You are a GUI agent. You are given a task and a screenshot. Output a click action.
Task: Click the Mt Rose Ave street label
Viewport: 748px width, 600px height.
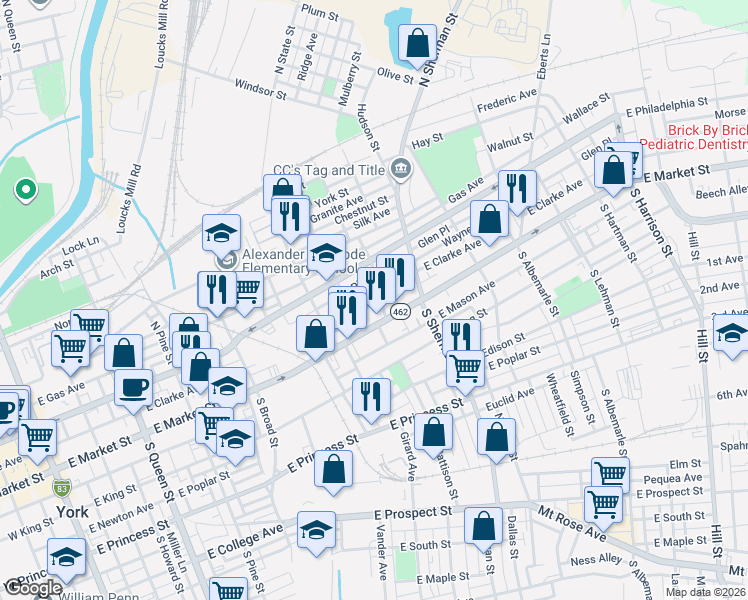[572, 525]
